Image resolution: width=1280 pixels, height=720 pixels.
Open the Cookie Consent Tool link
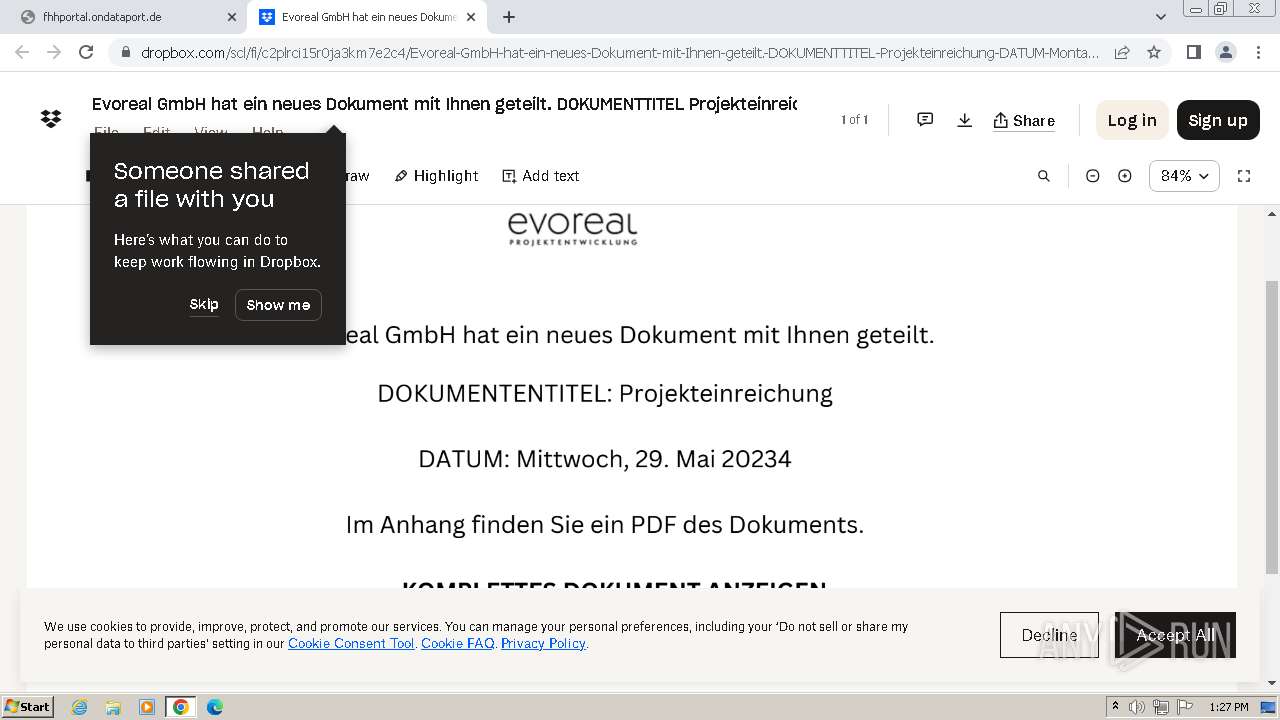tap(351, 643)
